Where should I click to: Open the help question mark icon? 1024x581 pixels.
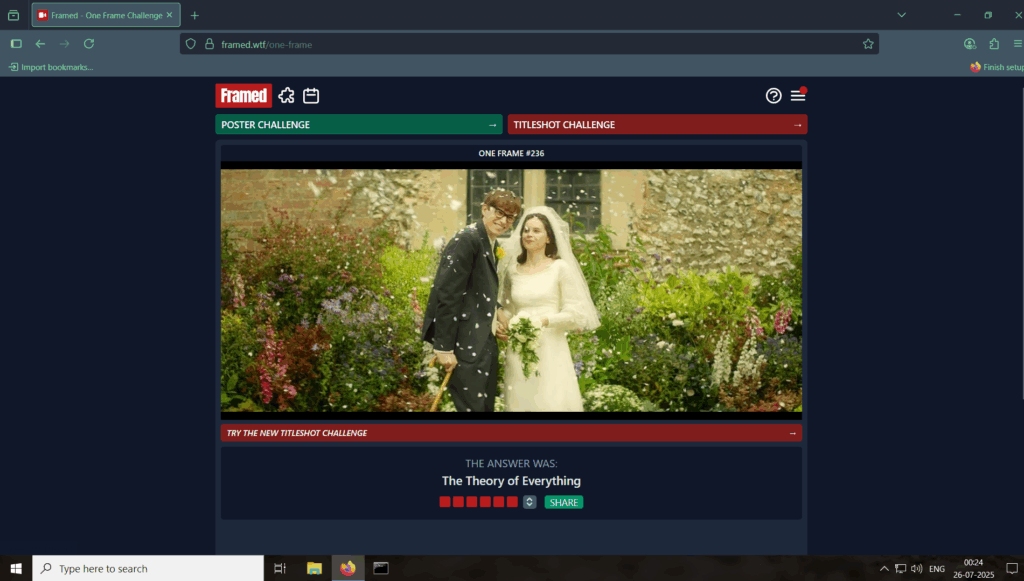click(773, 96)
